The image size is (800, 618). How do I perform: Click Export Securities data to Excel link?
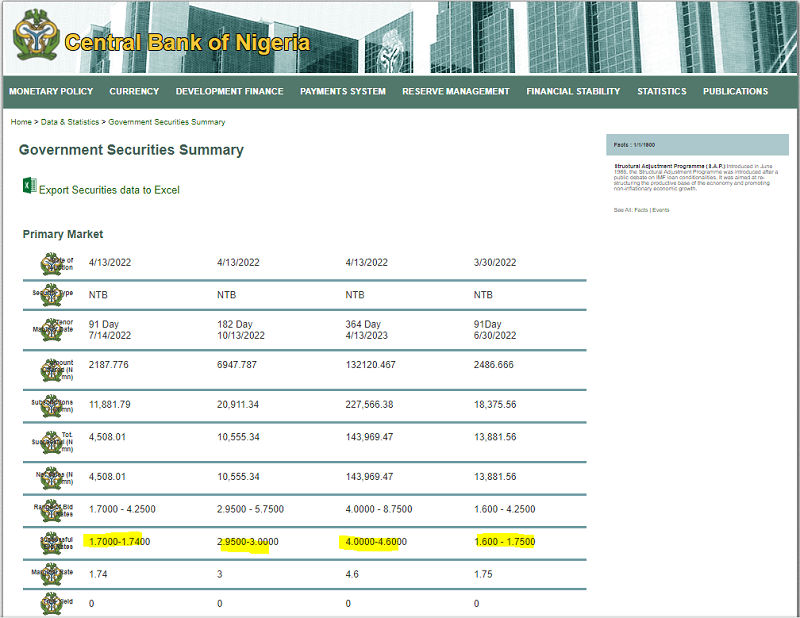point(109,190)
